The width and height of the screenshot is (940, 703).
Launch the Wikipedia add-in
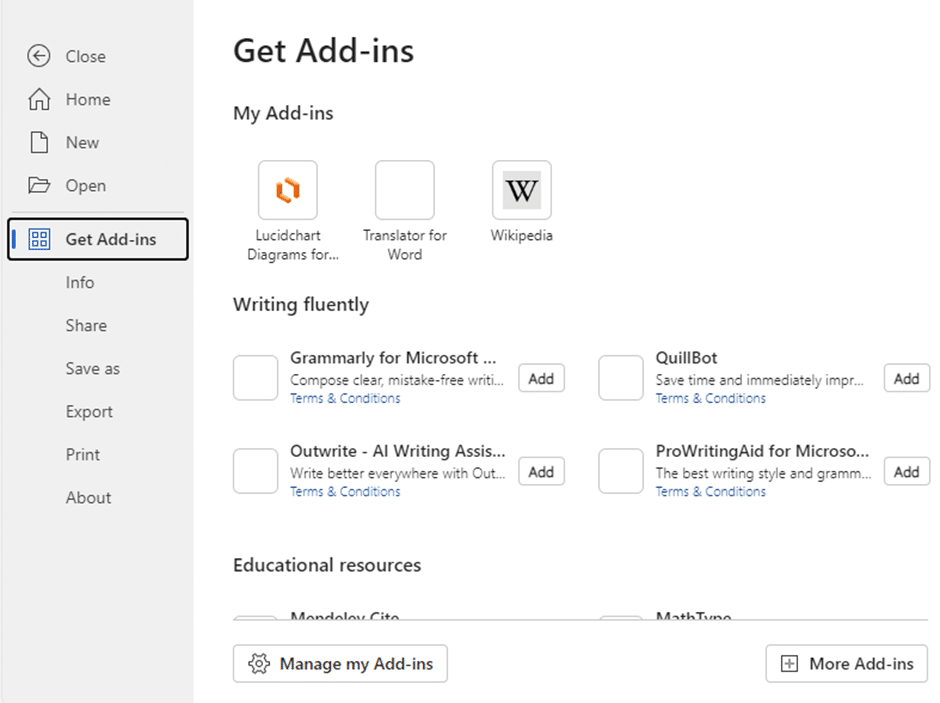point(521,190)
